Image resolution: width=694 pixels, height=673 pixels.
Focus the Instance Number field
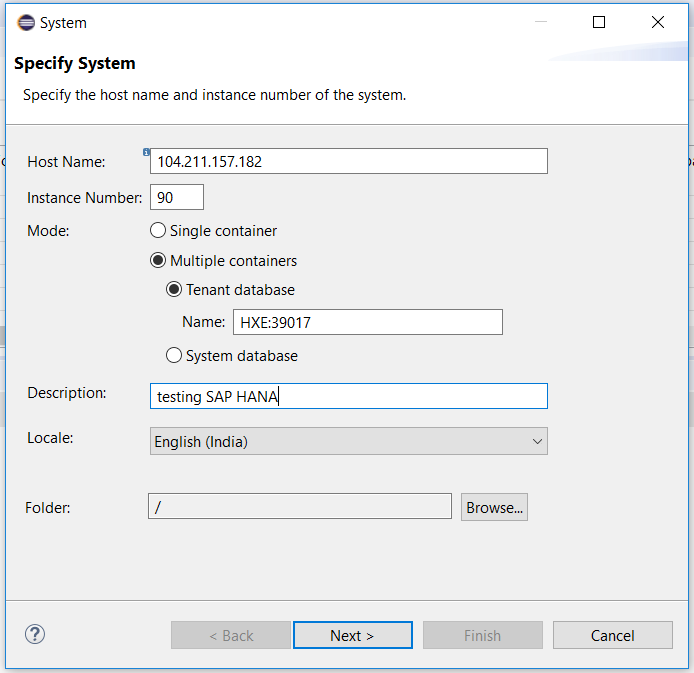177,197
